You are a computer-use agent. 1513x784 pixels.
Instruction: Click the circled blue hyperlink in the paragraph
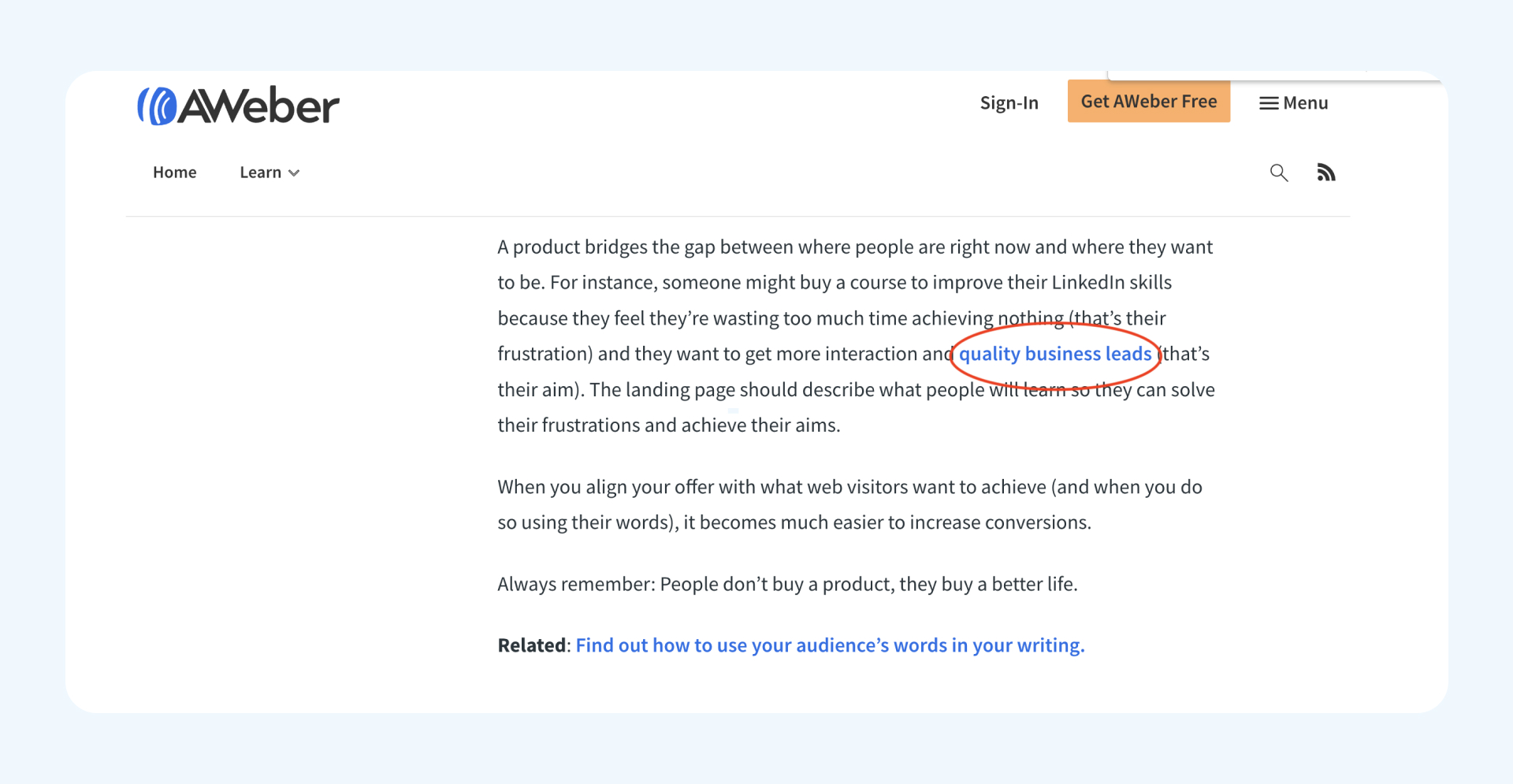(x=1054, y=353)
